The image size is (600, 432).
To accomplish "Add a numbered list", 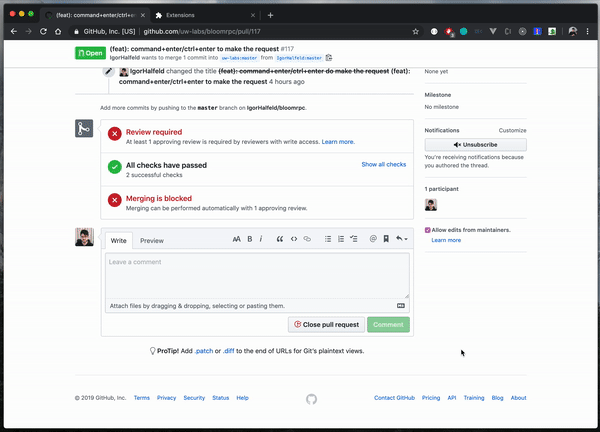I will [x=341, y=239].
